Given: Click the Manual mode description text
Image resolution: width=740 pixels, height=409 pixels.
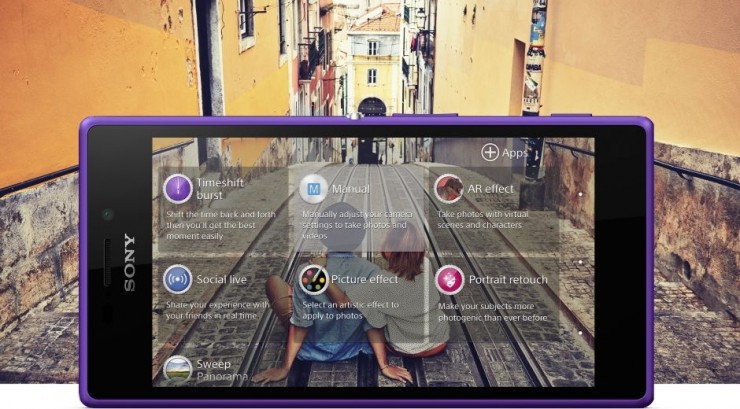Looking at the screenshot, I should (x=355, y=225).
